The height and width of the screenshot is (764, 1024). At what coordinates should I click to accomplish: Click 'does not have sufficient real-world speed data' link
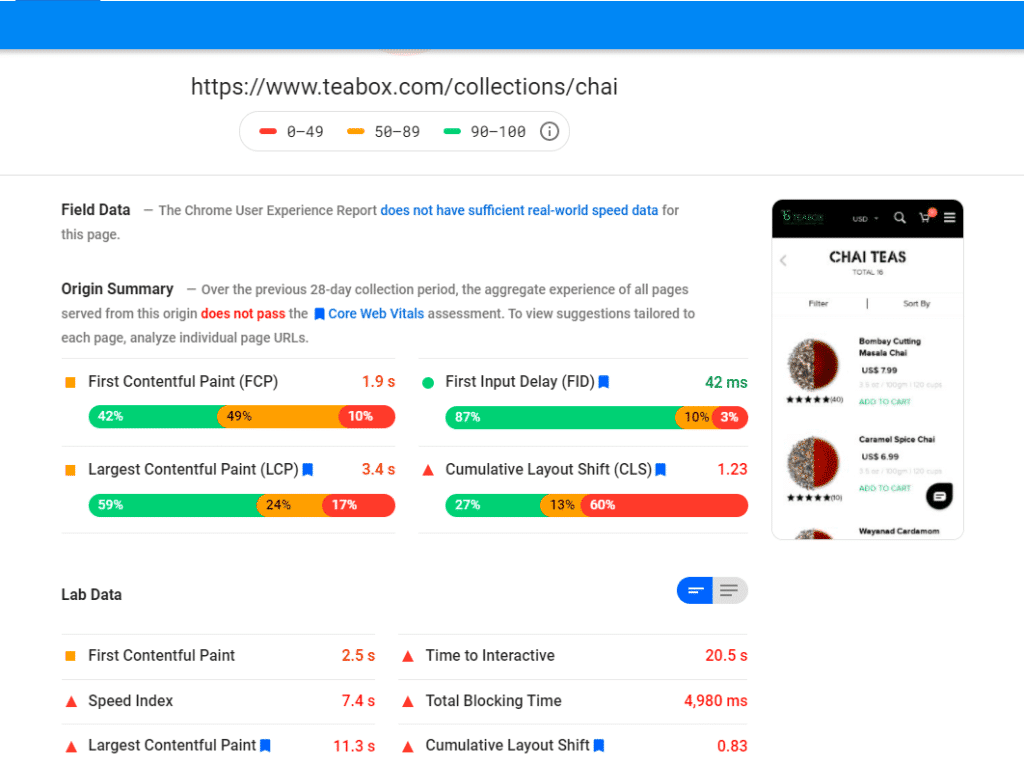point(519,210)
